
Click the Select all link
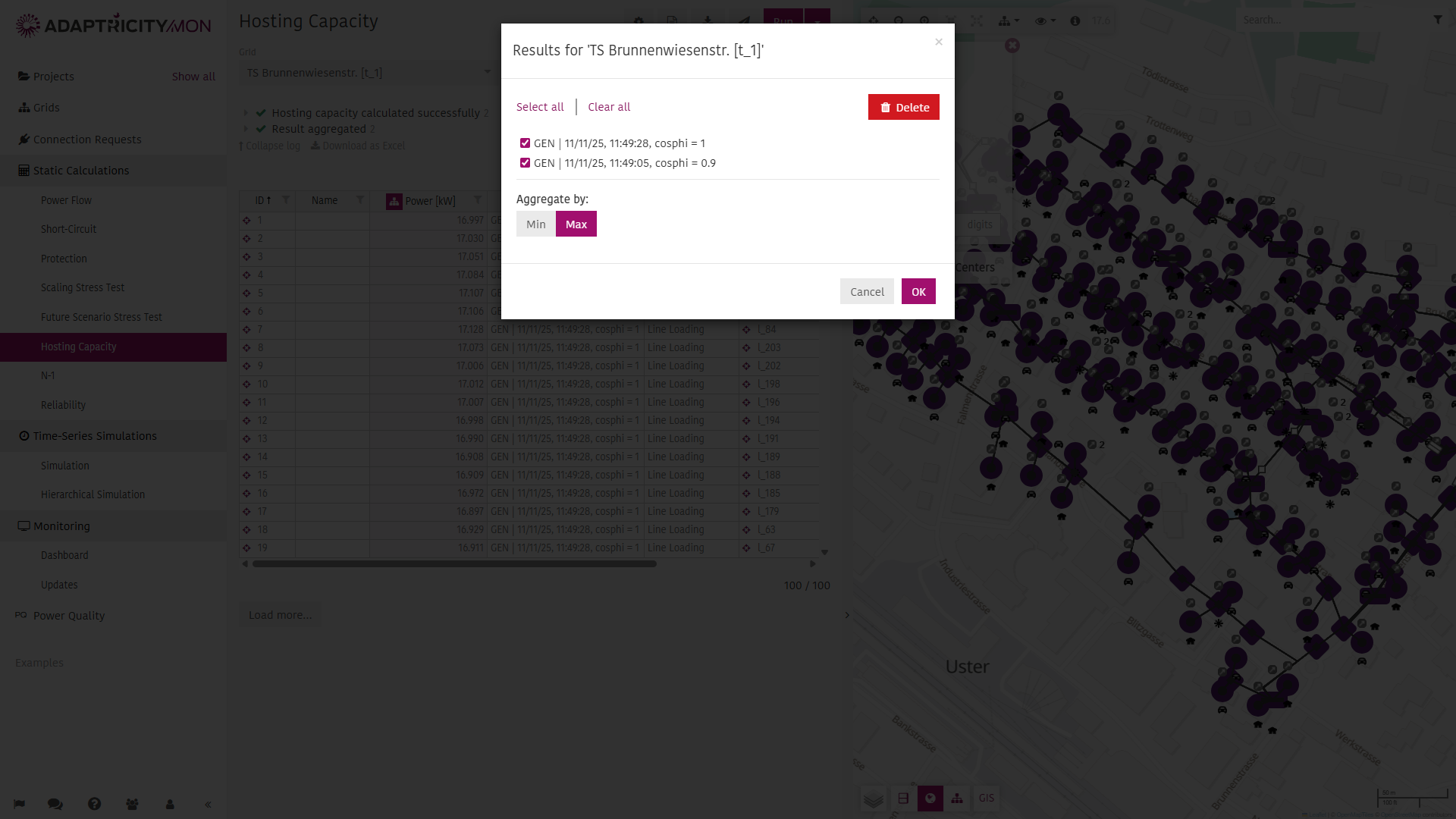click(x=540, y=107)
